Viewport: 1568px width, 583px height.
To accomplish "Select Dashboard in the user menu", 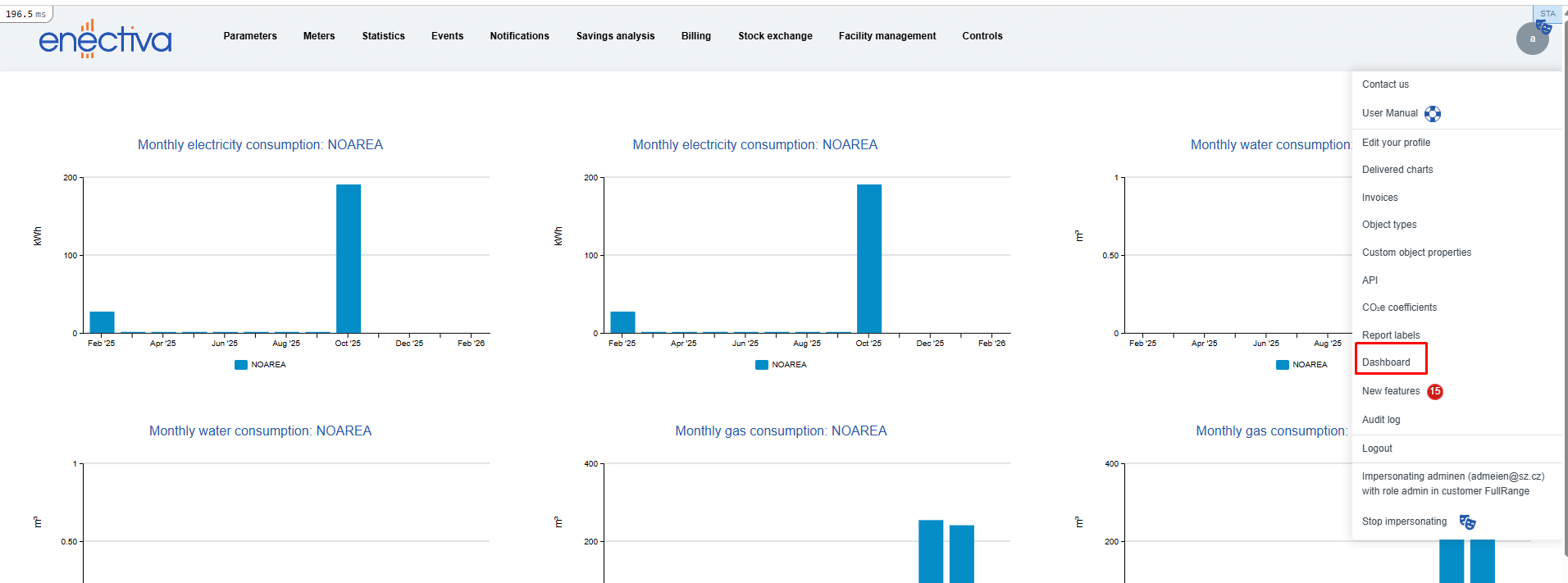I will click(1386, 362).
